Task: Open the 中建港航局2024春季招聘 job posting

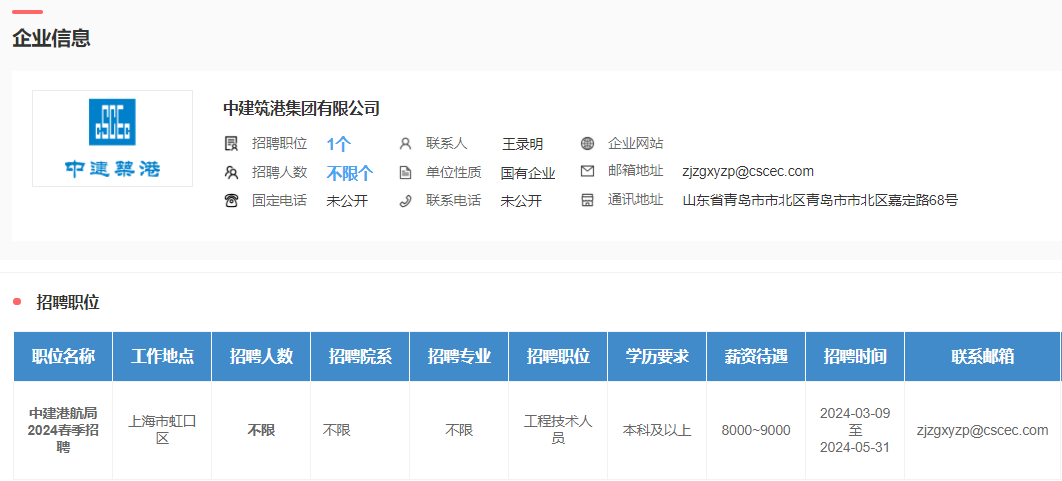Action: click(63, 430)
